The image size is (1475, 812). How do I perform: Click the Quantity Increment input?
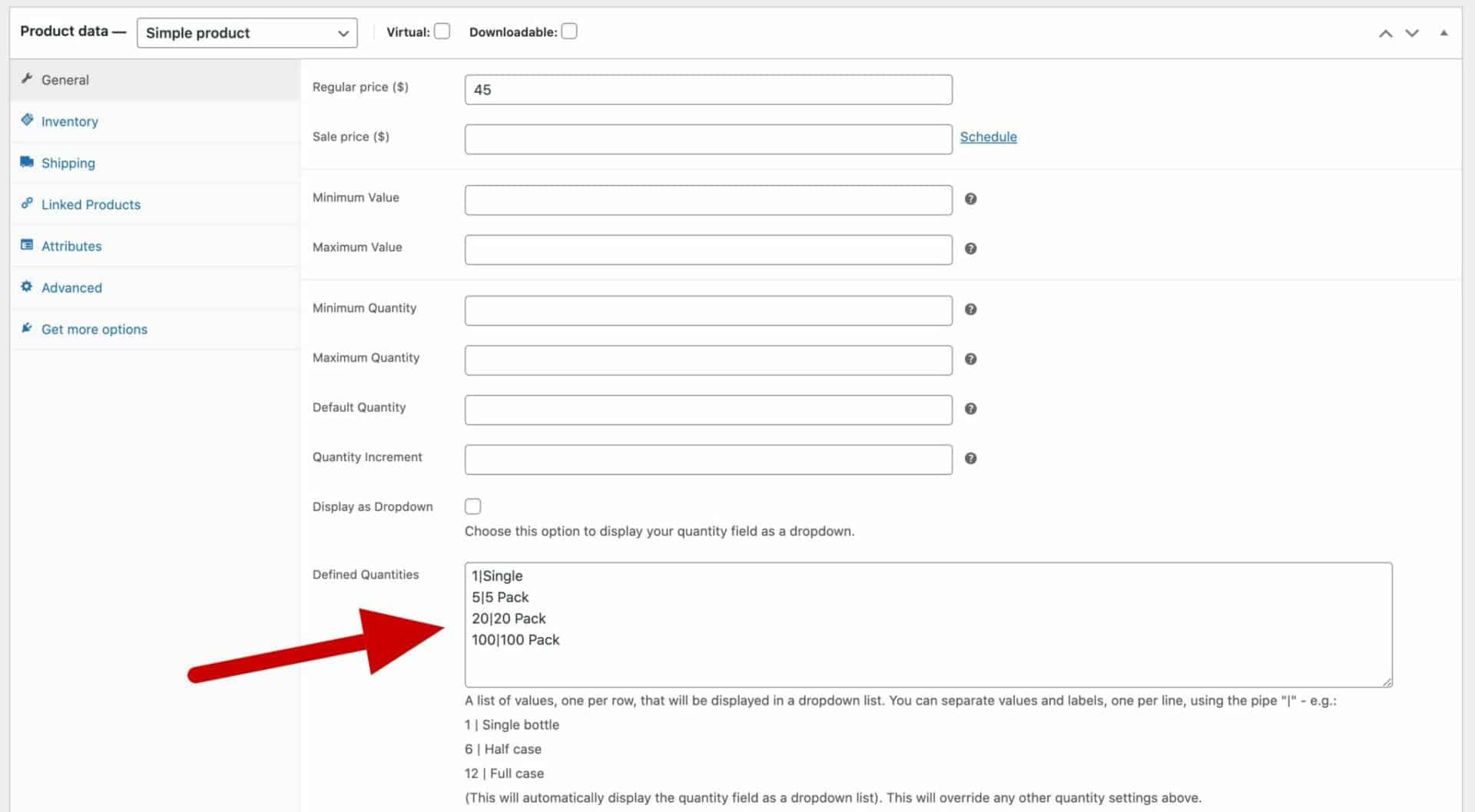tap(708, 459)
